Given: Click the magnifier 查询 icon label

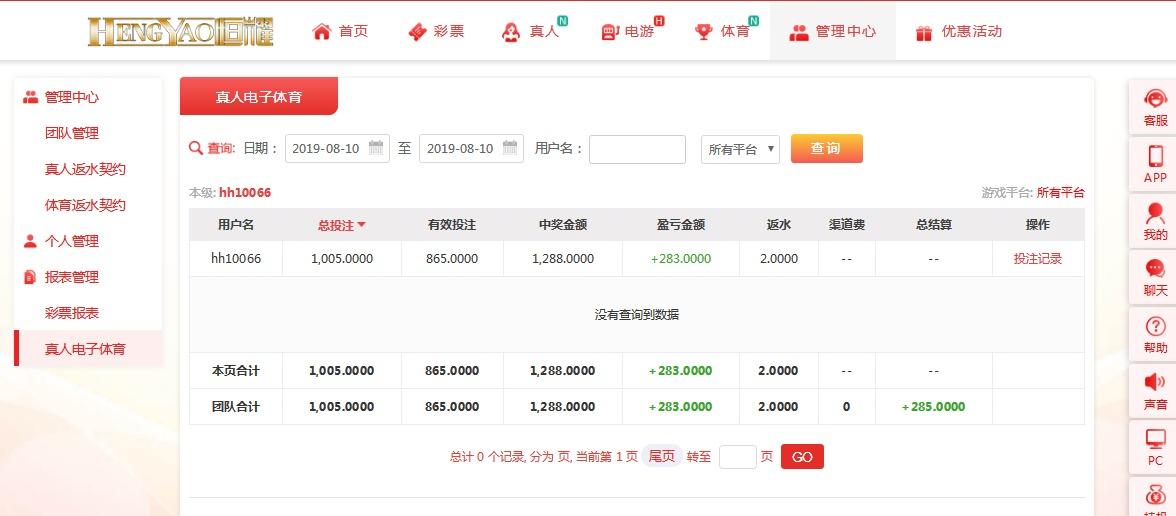Looking at the screenshot, I should tap(212, 148).
